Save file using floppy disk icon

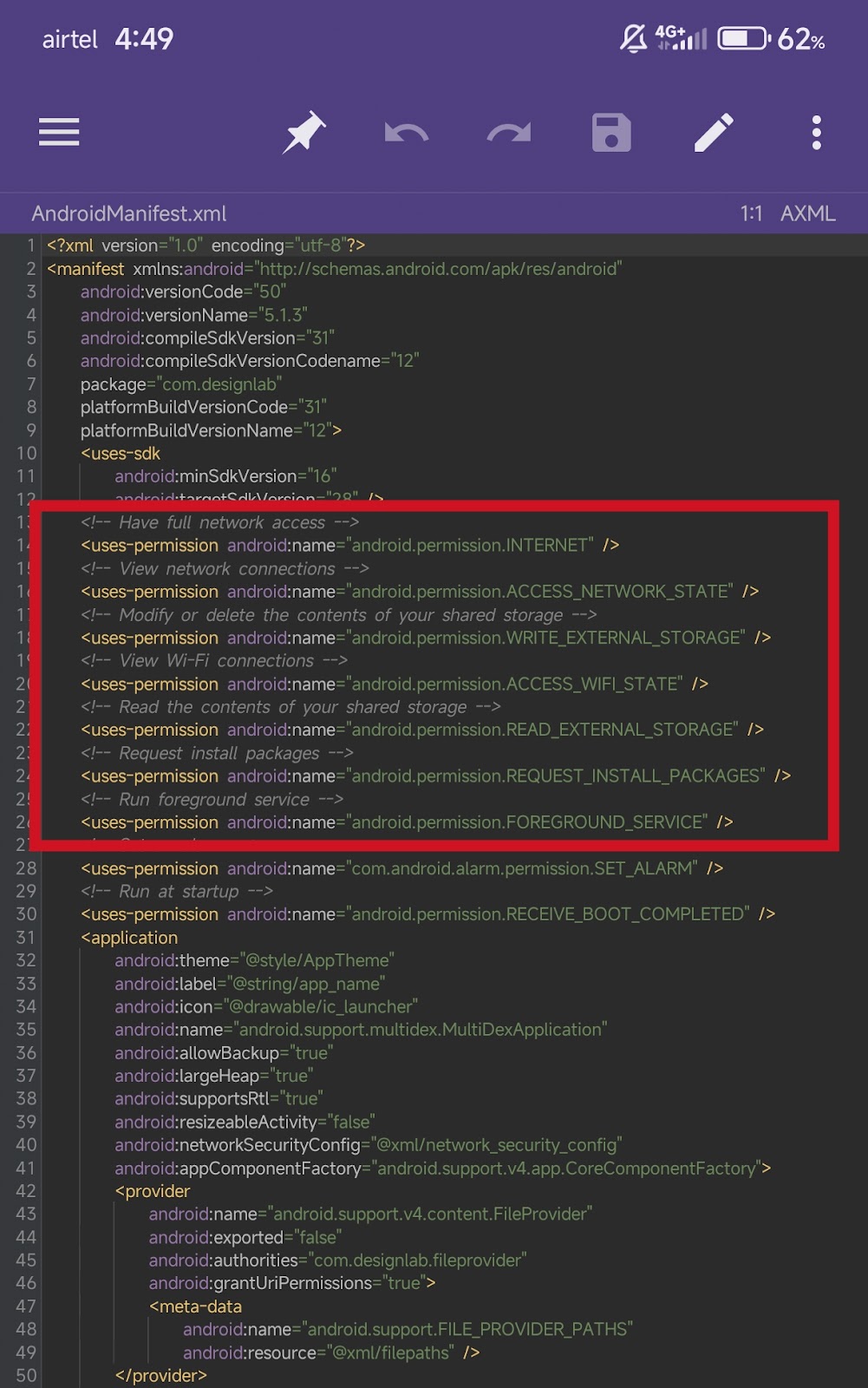(611, 133)
